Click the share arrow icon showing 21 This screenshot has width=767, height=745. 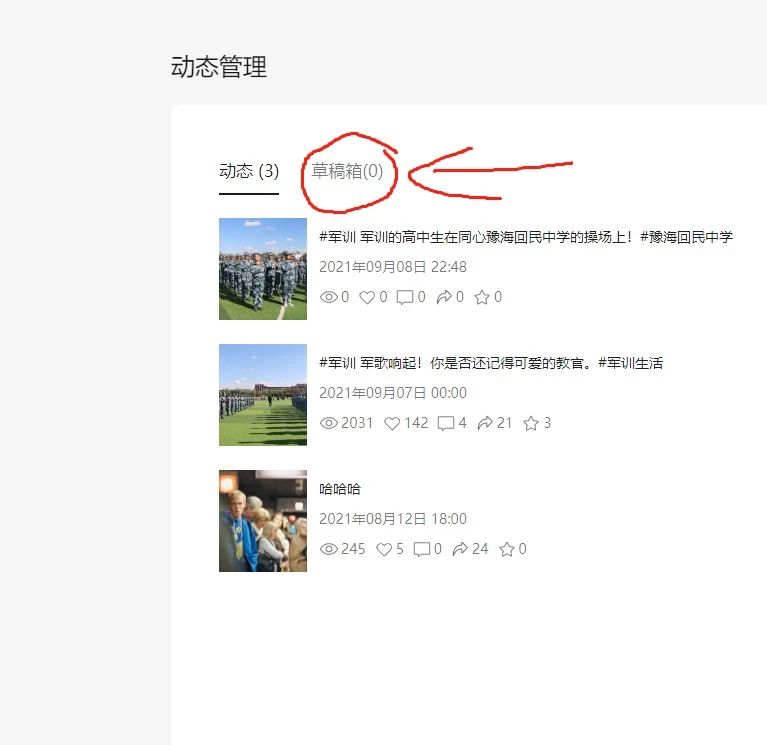pyautogui.click(x=485, y=423)
